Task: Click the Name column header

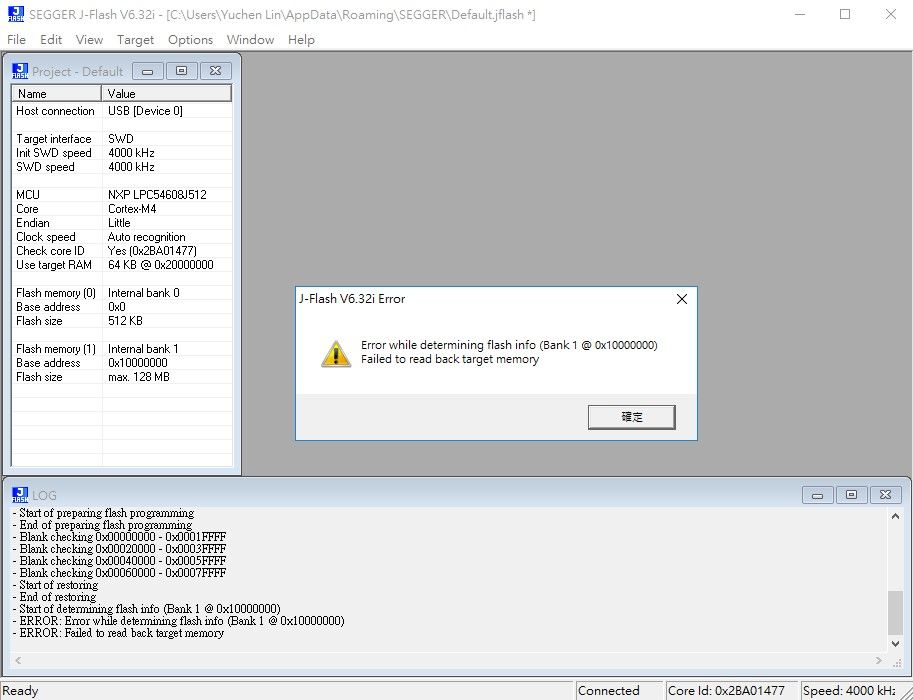Action: tap(56, 93)
